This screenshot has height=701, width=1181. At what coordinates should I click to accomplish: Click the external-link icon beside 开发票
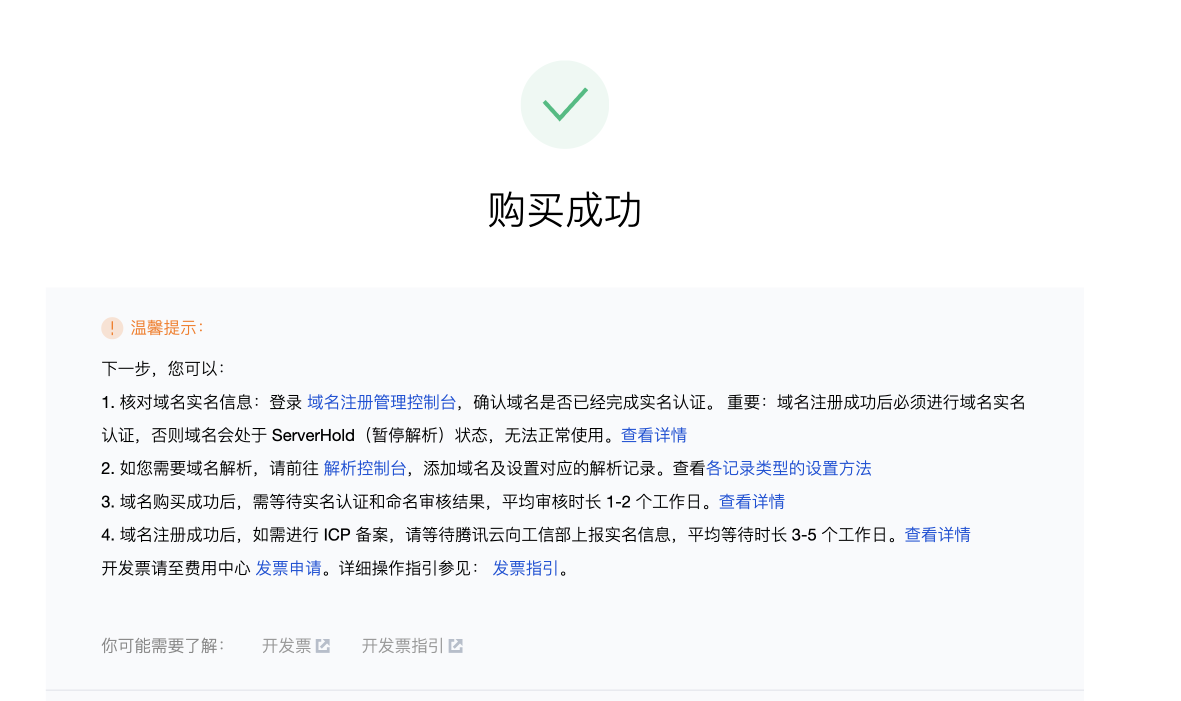click(x=323, y=646)
